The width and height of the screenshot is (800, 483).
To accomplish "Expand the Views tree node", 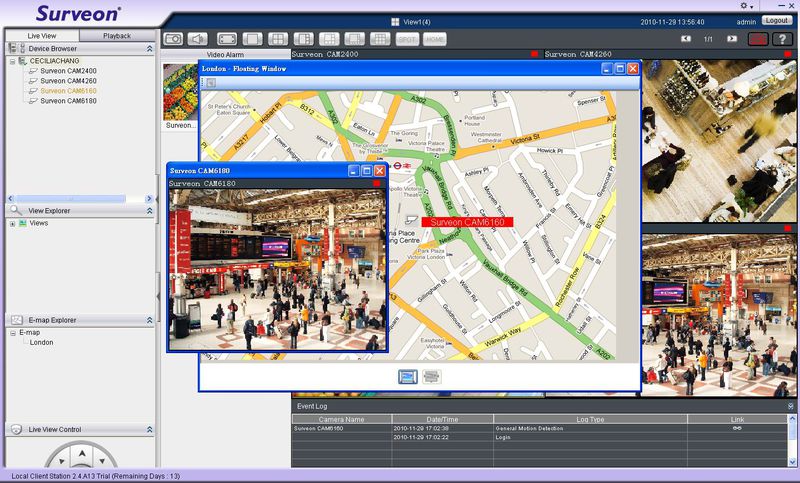I will [13, 223].
